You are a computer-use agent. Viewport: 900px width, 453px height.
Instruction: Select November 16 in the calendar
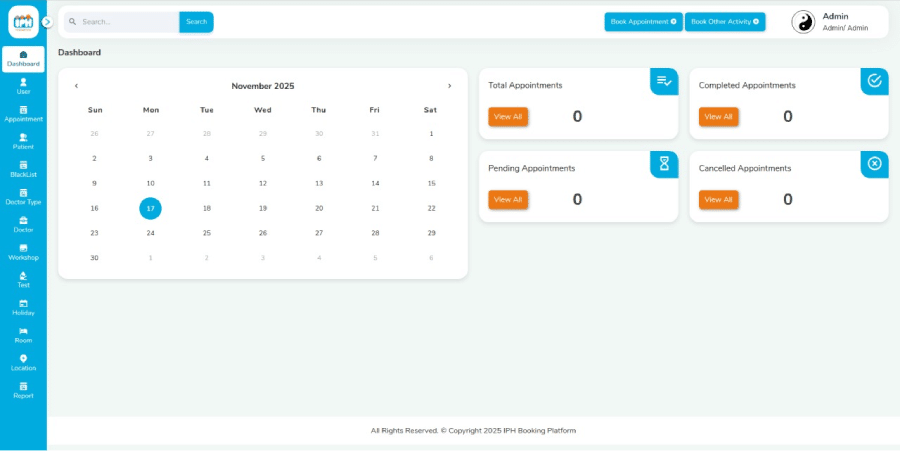(94, 208)
